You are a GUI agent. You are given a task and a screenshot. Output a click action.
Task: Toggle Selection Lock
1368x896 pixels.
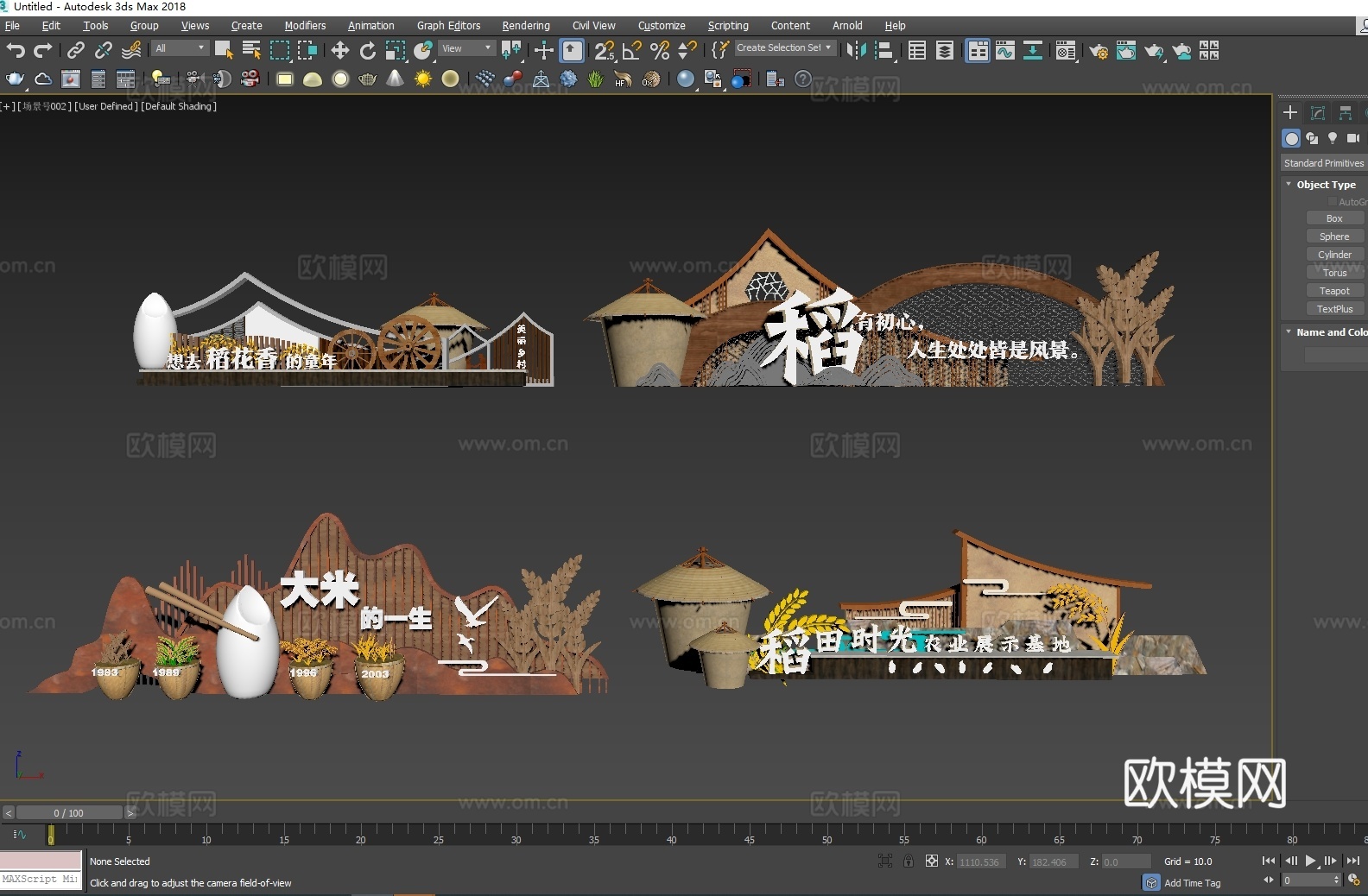click(909, 861)
